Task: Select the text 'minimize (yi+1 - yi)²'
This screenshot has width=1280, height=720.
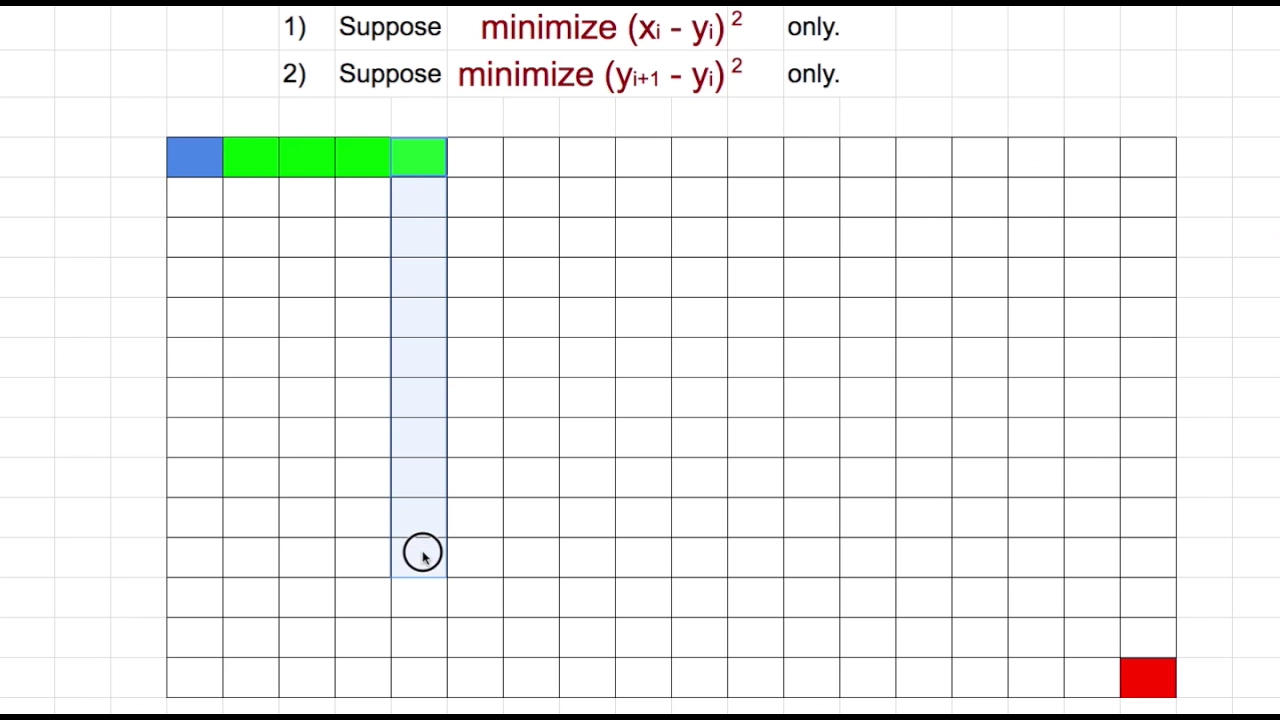Action: (x=600, y=74)
